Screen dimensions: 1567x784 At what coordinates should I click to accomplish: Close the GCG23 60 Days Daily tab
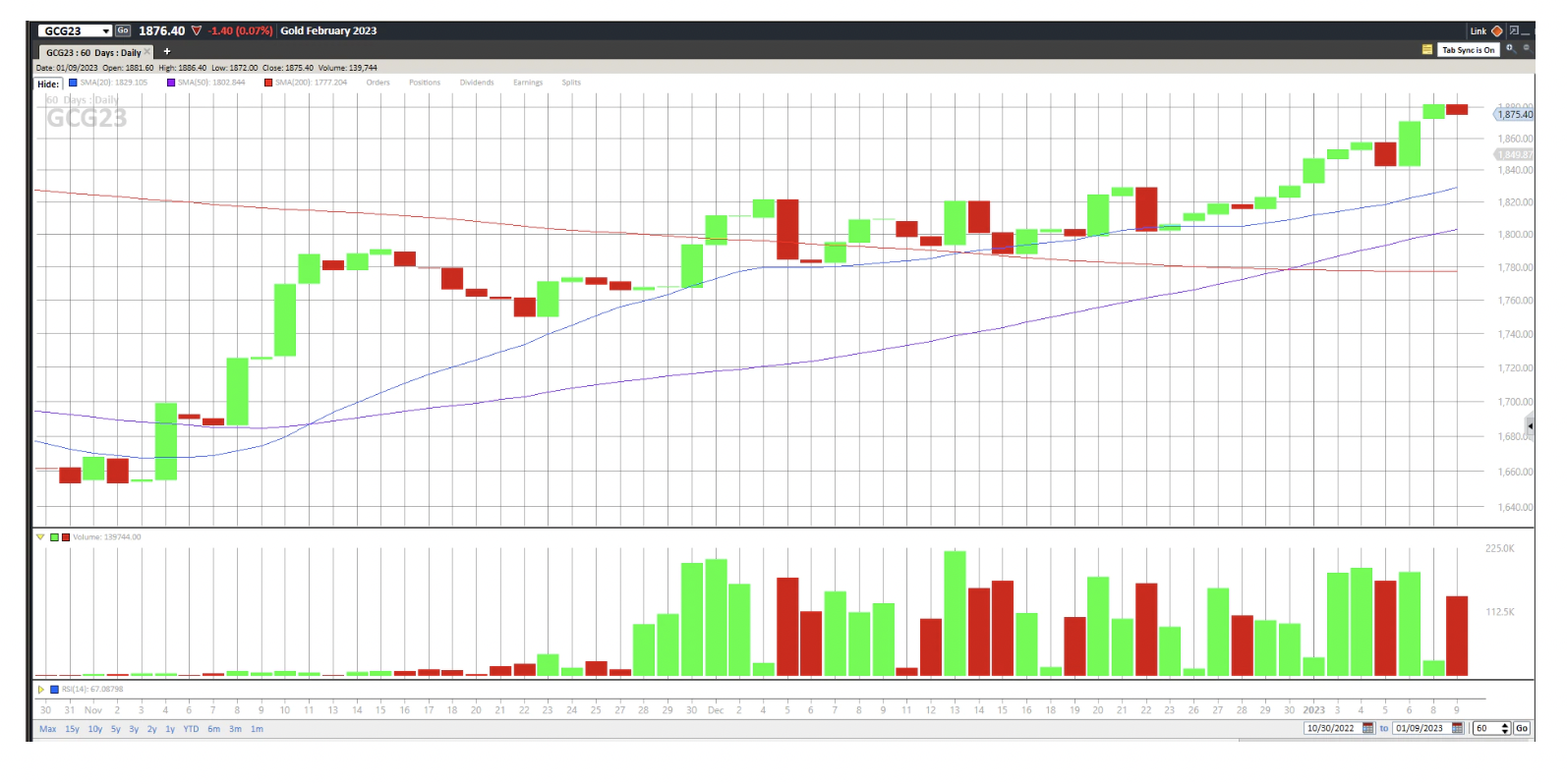point(147,52)
